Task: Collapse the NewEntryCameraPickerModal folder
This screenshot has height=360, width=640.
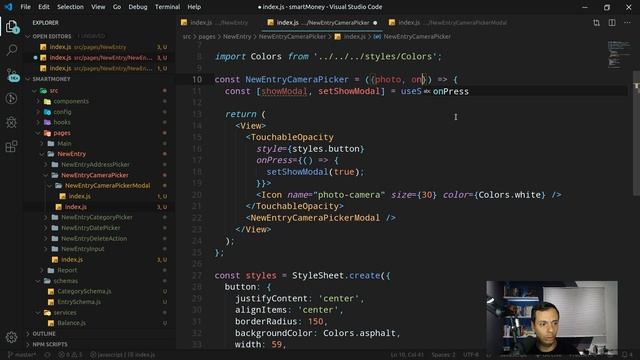Action: [x=107, y=186]
